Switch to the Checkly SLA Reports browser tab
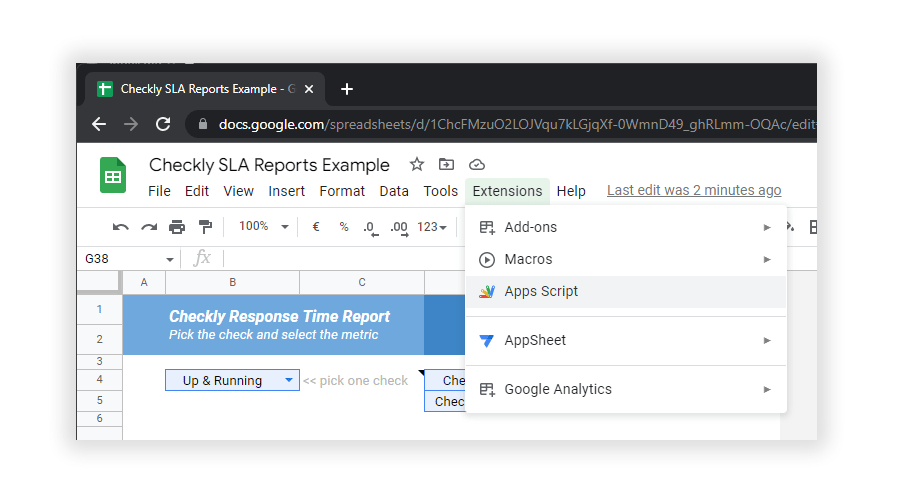Image resolution: width=900 pixels, height=500 pixels. coord(205,89)
